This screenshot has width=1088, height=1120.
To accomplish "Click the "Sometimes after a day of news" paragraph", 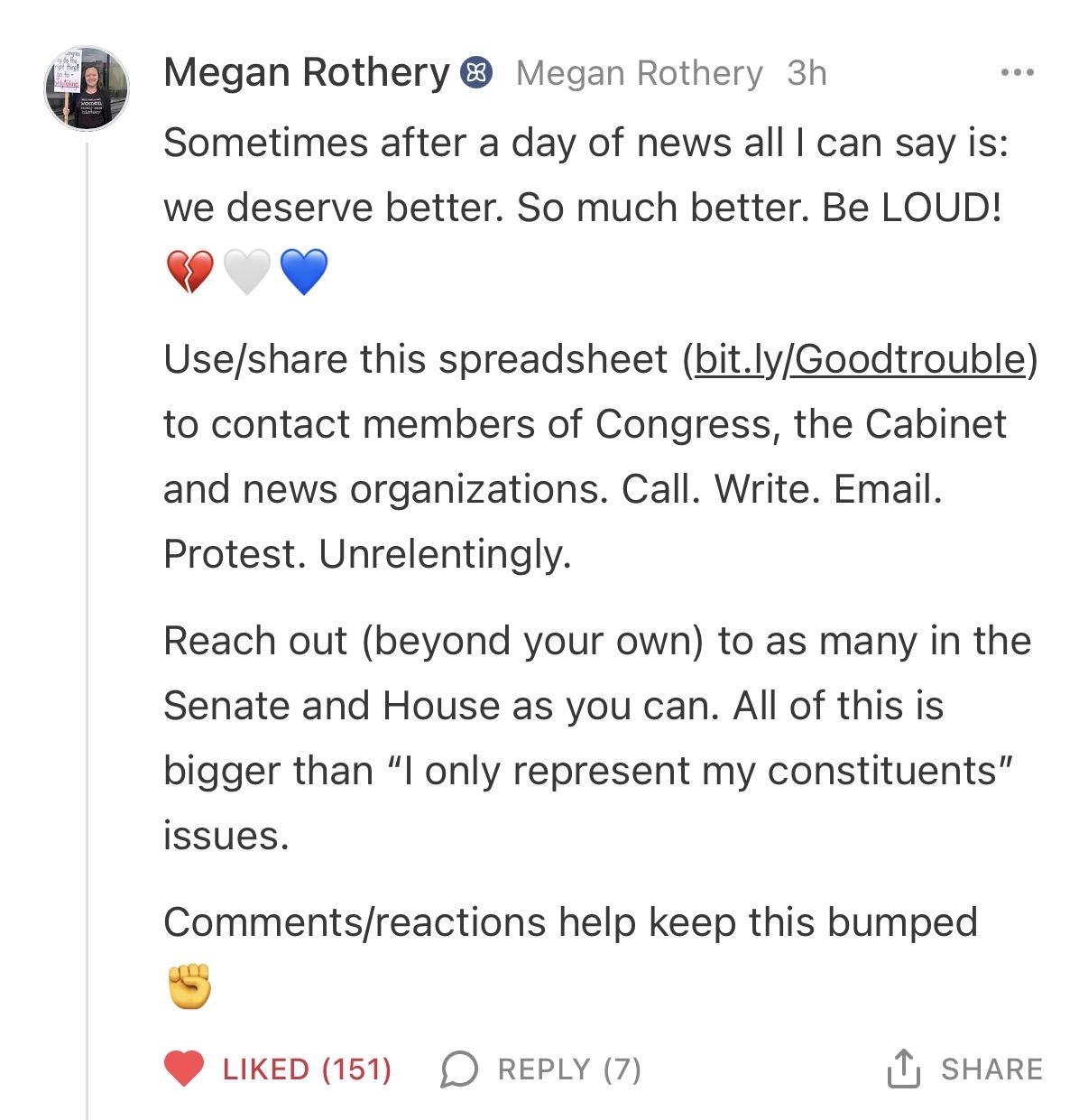I will point(585,175).
